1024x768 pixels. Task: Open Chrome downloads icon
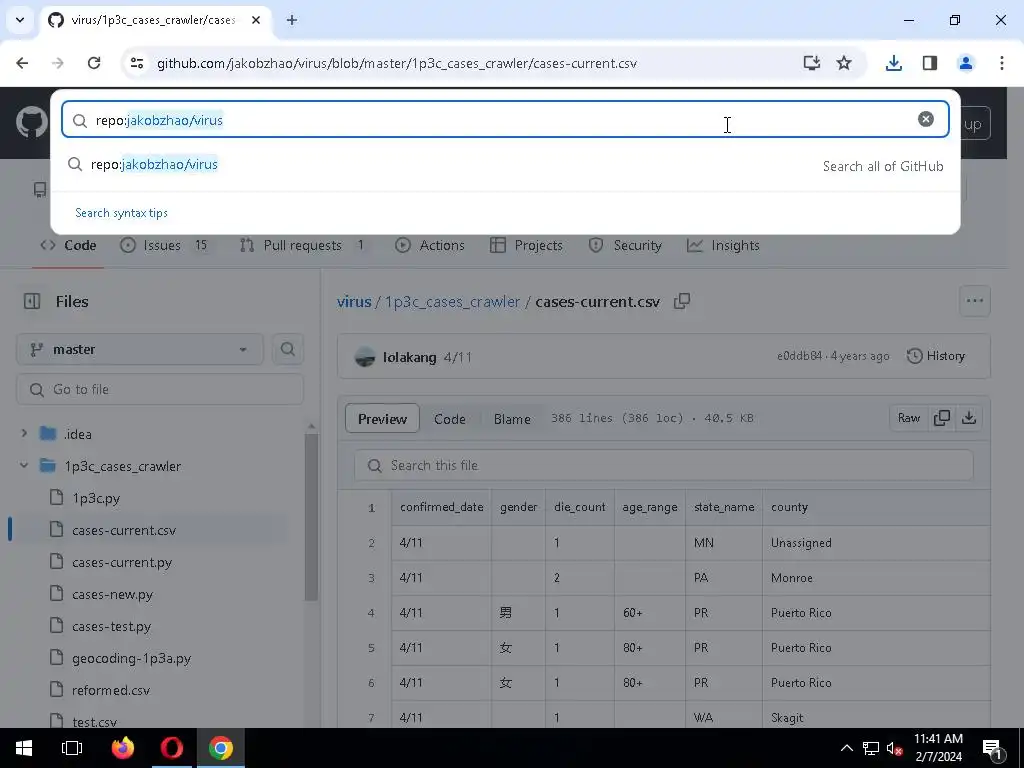[x=893, y=63]
